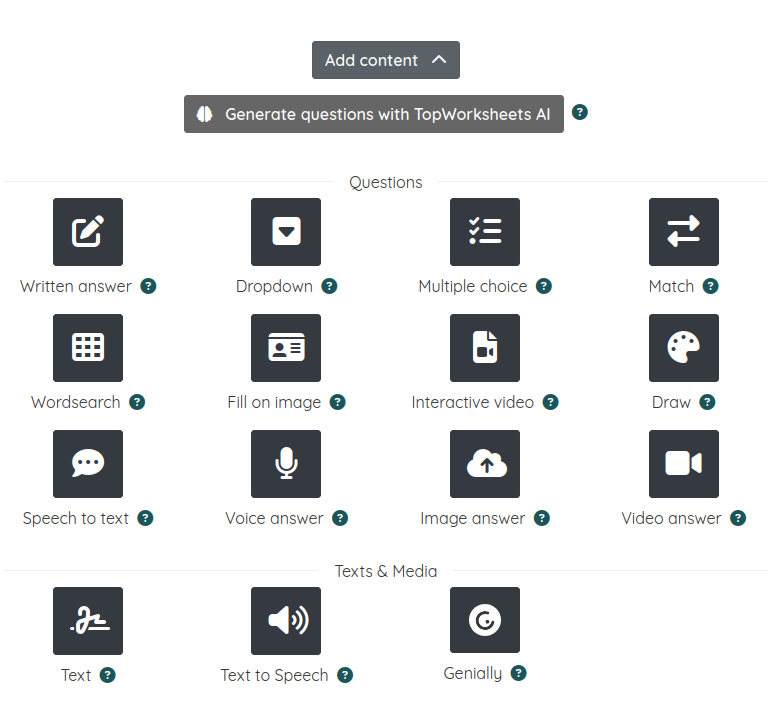Open help icon next to Written answer
The image size is (784, 728).
[148, 286]
